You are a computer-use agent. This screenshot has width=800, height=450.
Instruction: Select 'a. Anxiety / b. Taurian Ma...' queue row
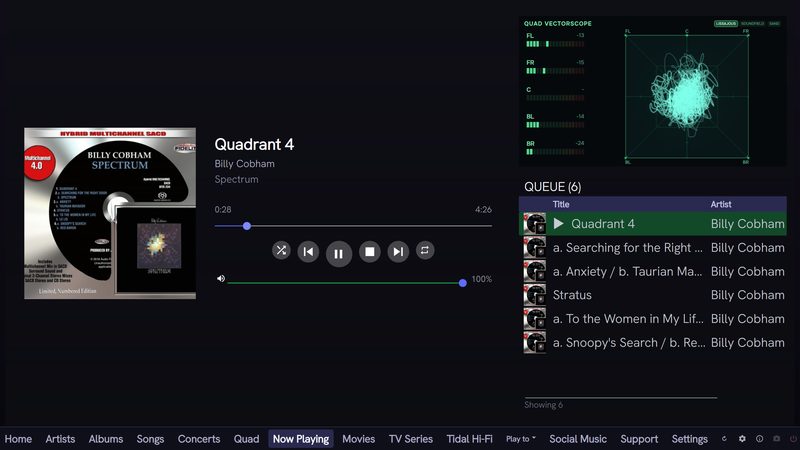click(653, 271)
